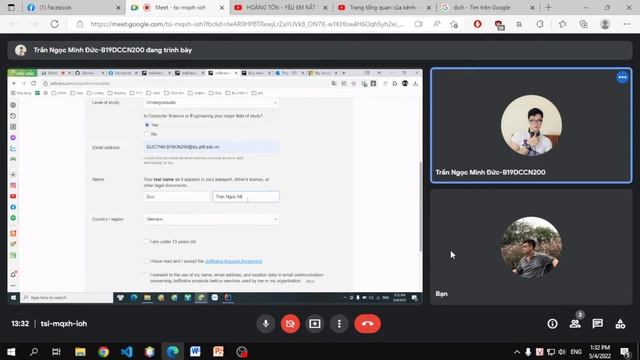Screen dimensions: 640x360
Task: Open options on Trần Ngọc Minh Đức's tile
Action: (622, 77)
